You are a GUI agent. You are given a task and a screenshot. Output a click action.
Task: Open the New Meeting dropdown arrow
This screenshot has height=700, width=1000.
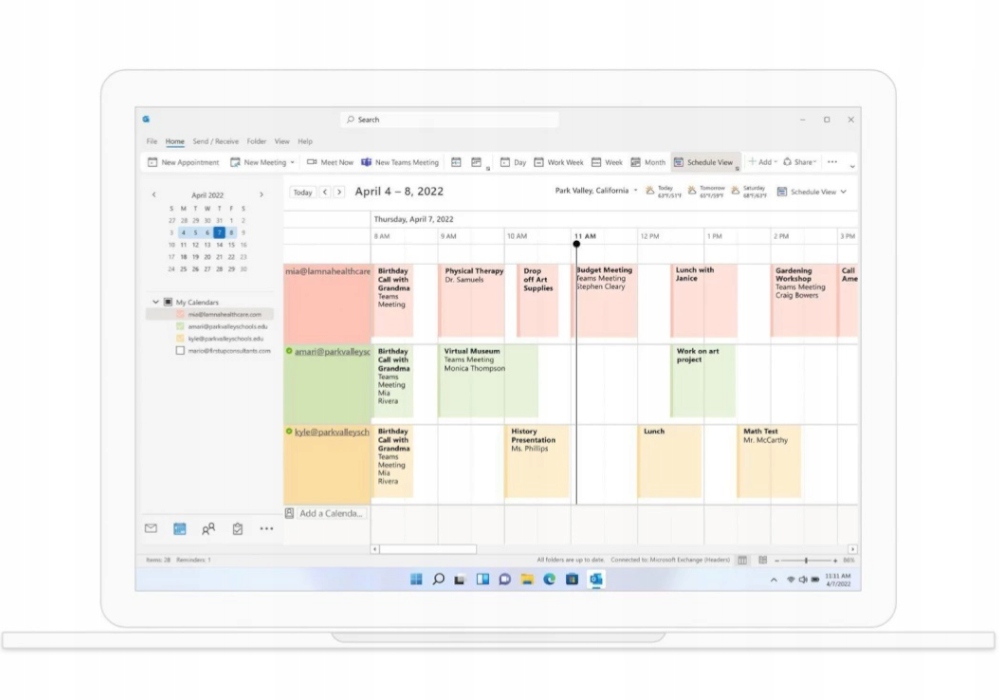[292, 162]
